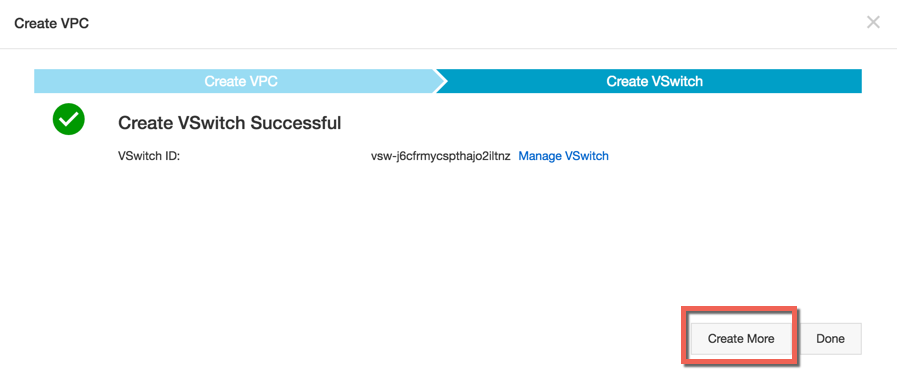This screenshot has width=897, height=385.
Task: Click the vsw-j6cfrmycspthajo2iltnz ID text
Action: [x=440, y=156]
